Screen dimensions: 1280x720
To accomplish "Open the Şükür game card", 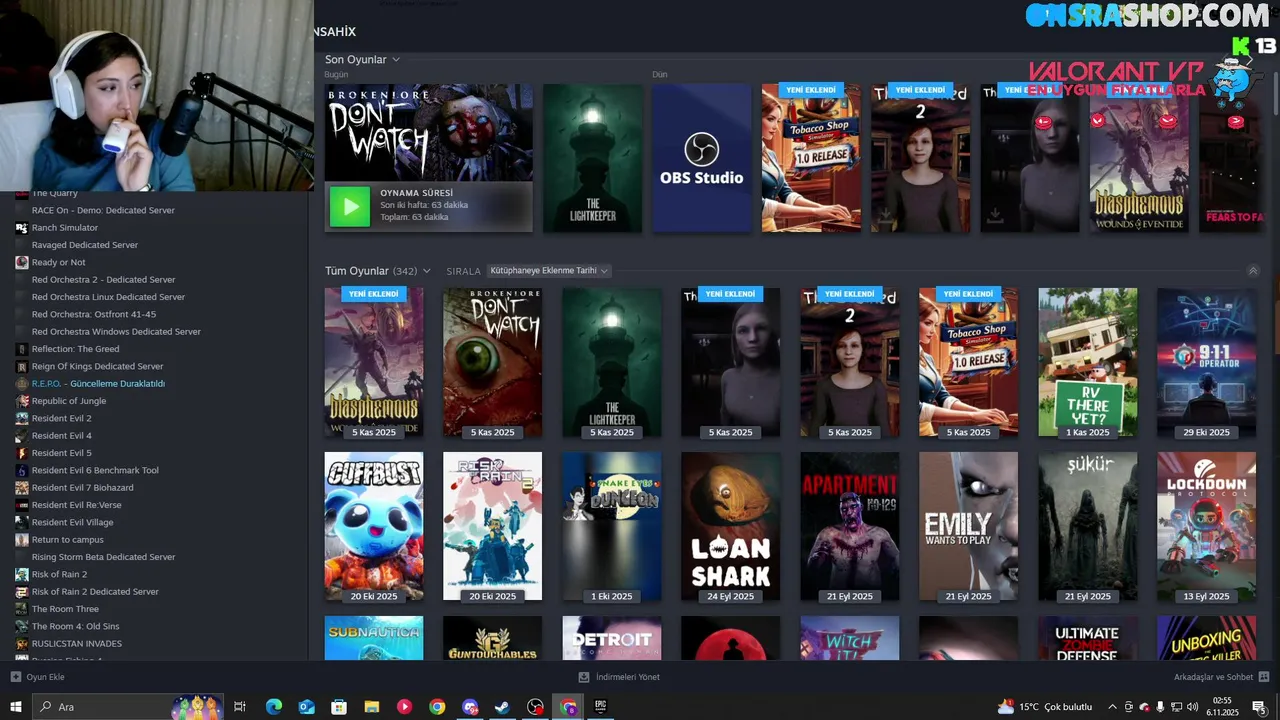I will pyautogui.click(x=1087, y=526).
